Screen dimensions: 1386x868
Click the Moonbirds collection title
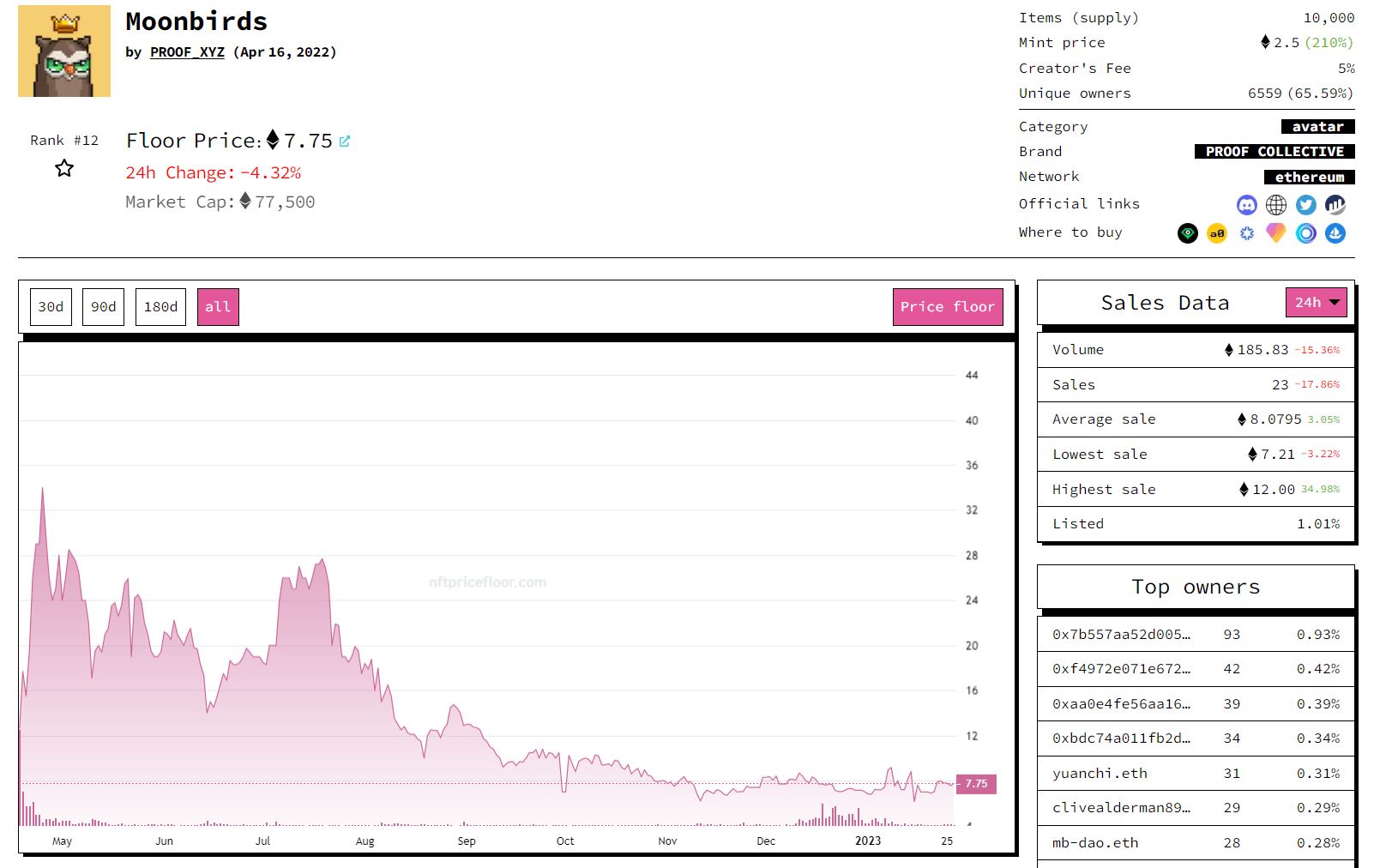(x=196, y=21)
